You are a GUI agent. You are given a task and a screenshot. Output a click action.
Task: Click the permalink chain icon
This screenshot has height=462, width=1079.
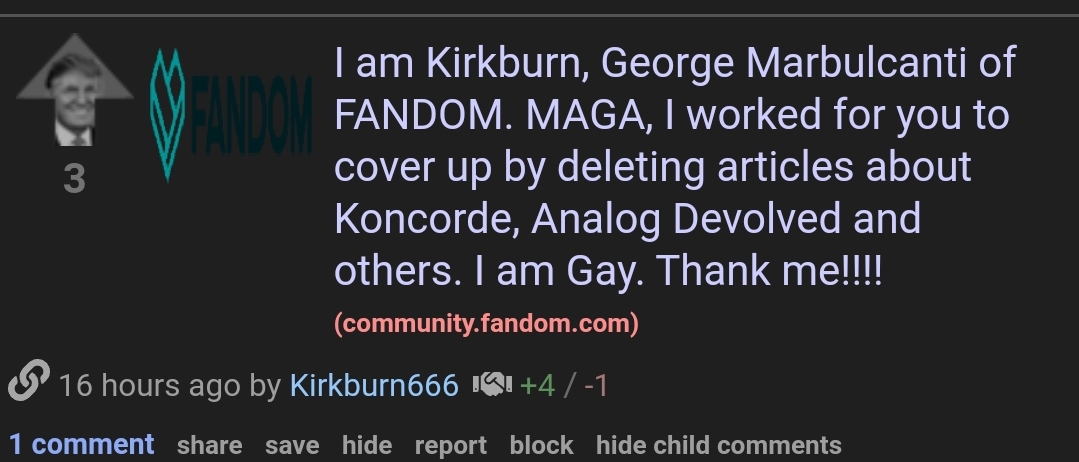tap(29, 380)
